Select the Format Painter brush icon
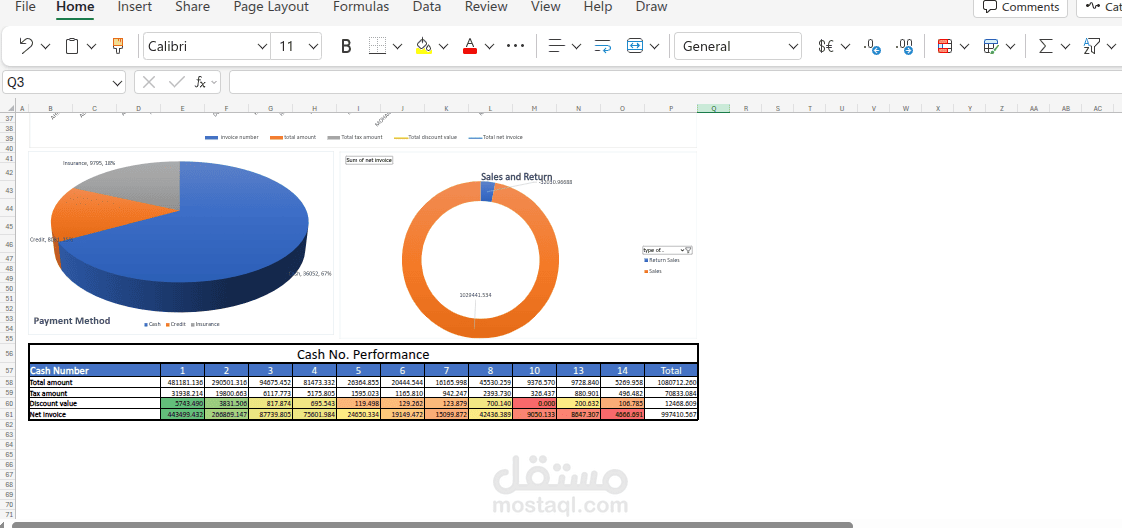The width and height of the screenshot is (1122, 528). [x=118, y=47]
